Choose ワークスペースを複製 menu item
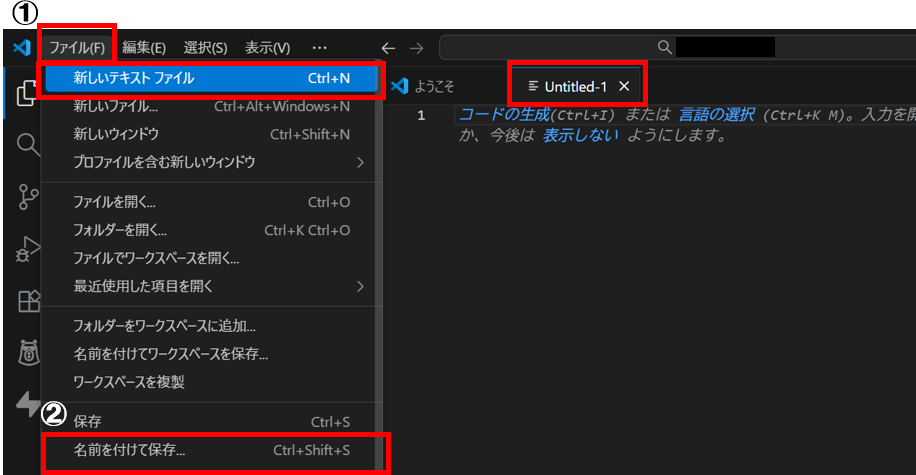Viewport: 916px width, 475px height. (211, 382)
